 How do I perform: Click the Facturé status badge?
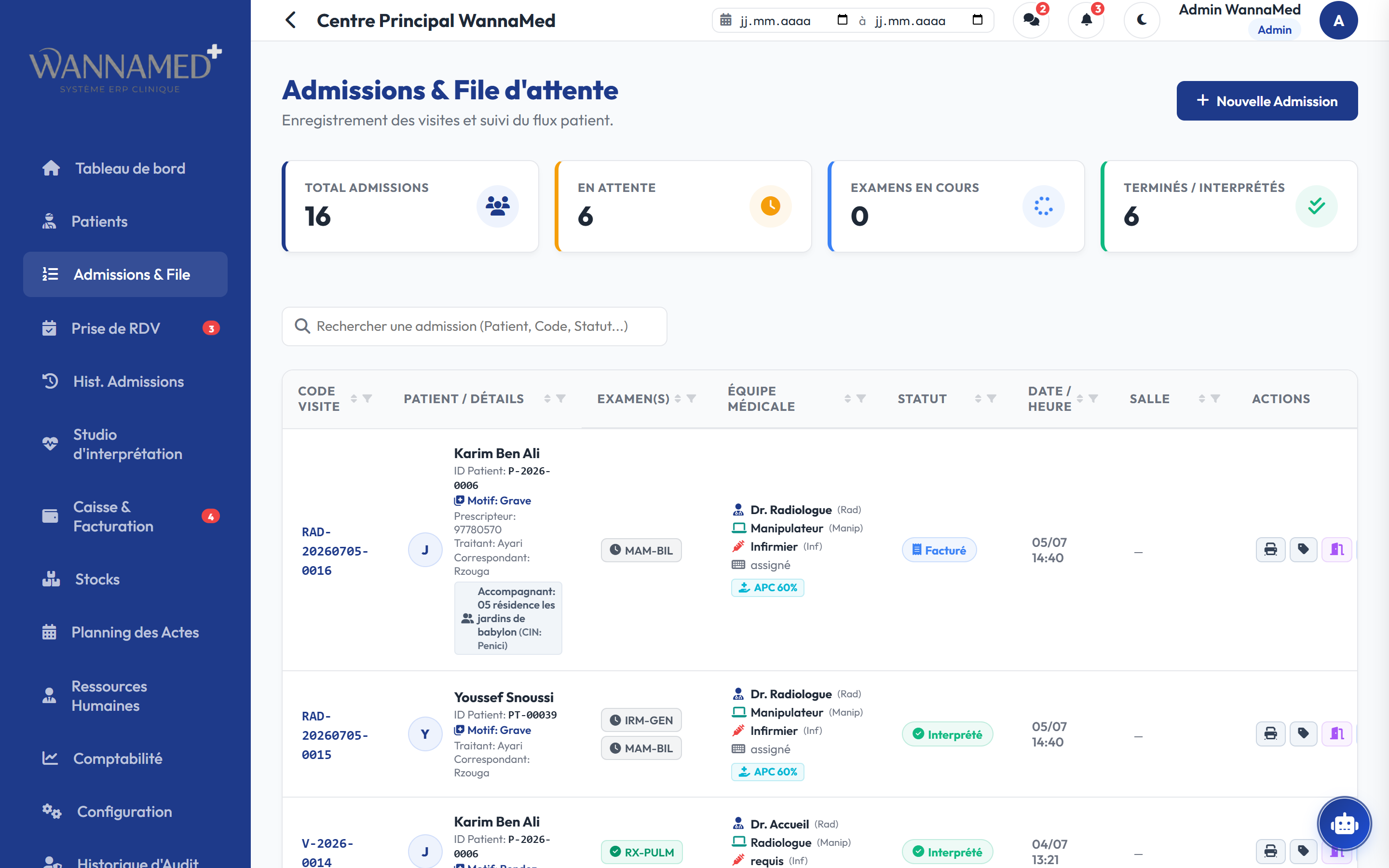tap(939, 550)
